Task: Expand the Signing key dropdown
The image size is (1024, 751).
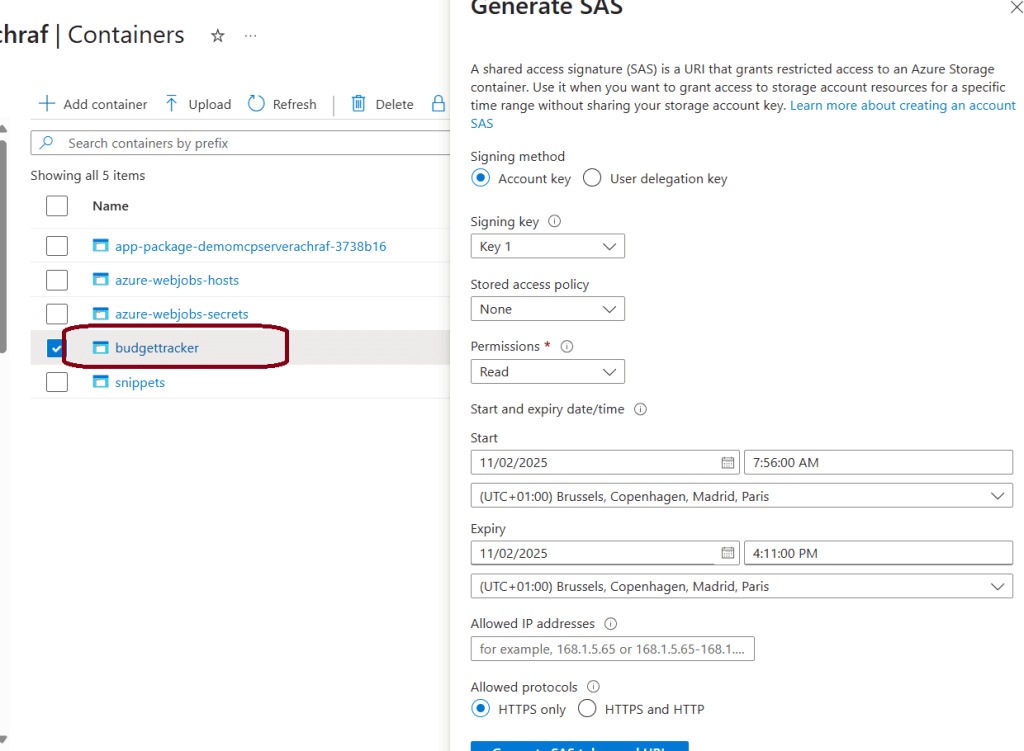Action: pos(547,247)
